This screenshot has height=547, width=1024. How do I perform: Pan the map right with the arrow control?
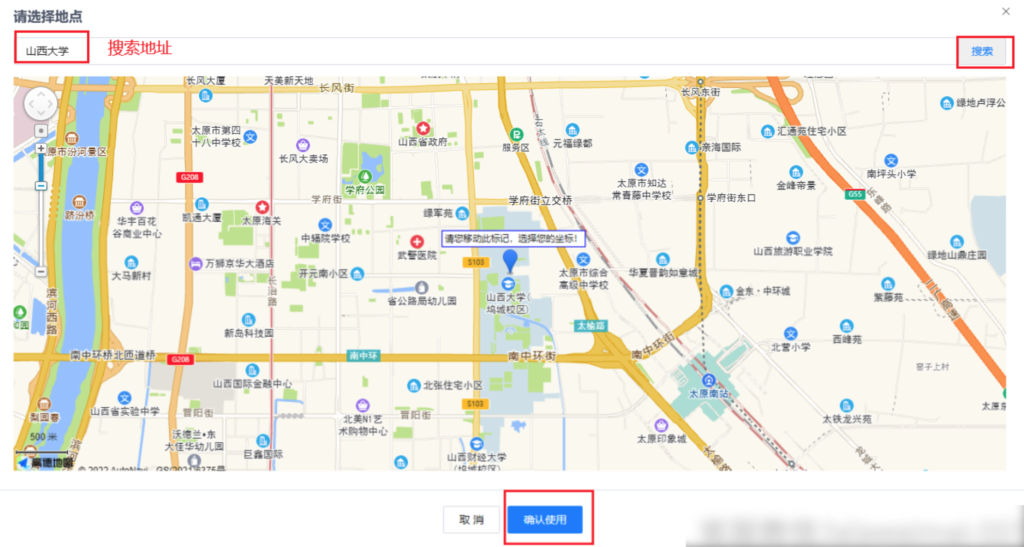click(x=52, y=104)
